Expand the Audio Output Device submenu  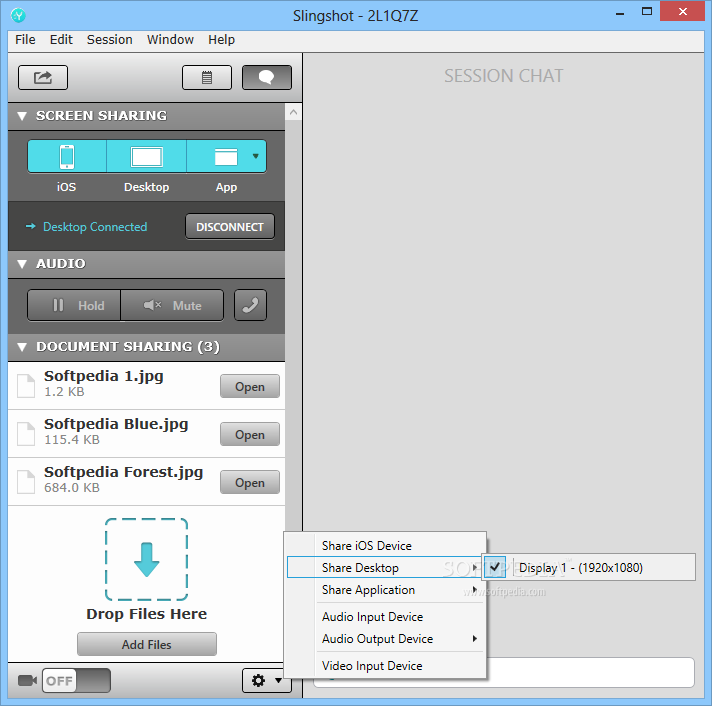click(386, 639)
